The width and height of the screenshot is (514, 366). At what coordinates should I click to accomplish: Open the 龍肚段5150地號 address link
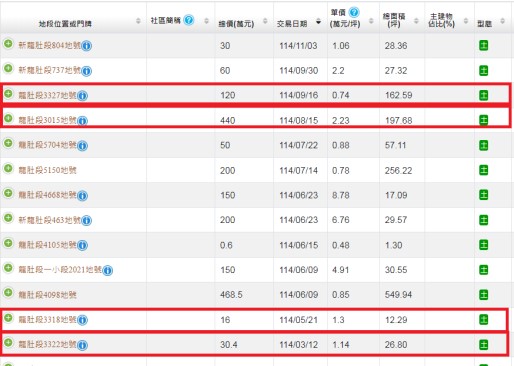pyautogui.click(x=47, y=170)
